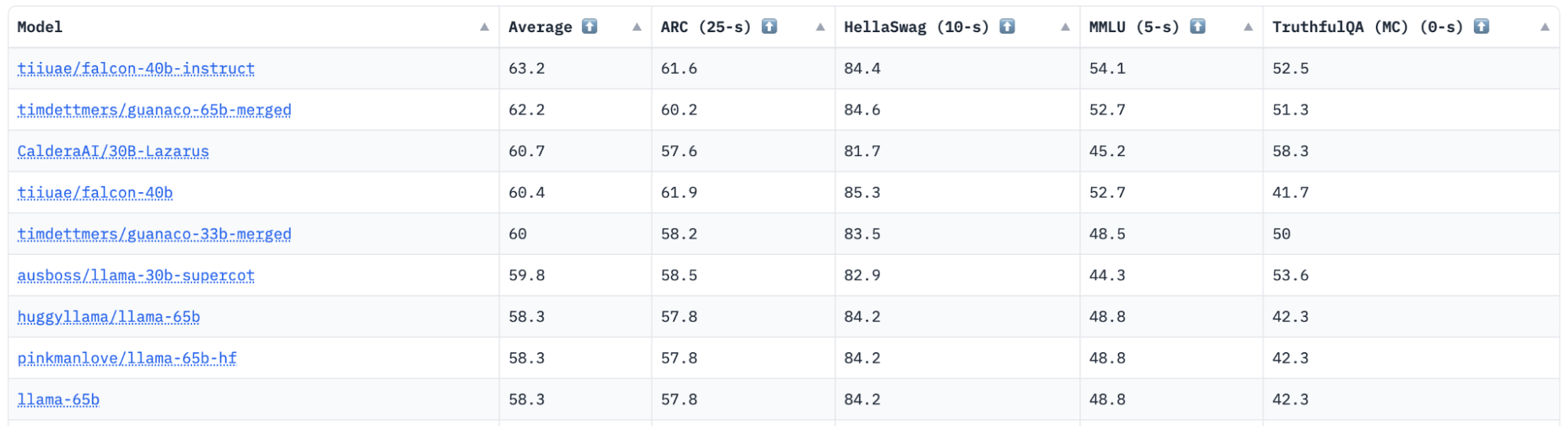Open timdettmers/guanaco-65b-merged link
Viewport: 1568px width, 426px height.
coord(155,111)
